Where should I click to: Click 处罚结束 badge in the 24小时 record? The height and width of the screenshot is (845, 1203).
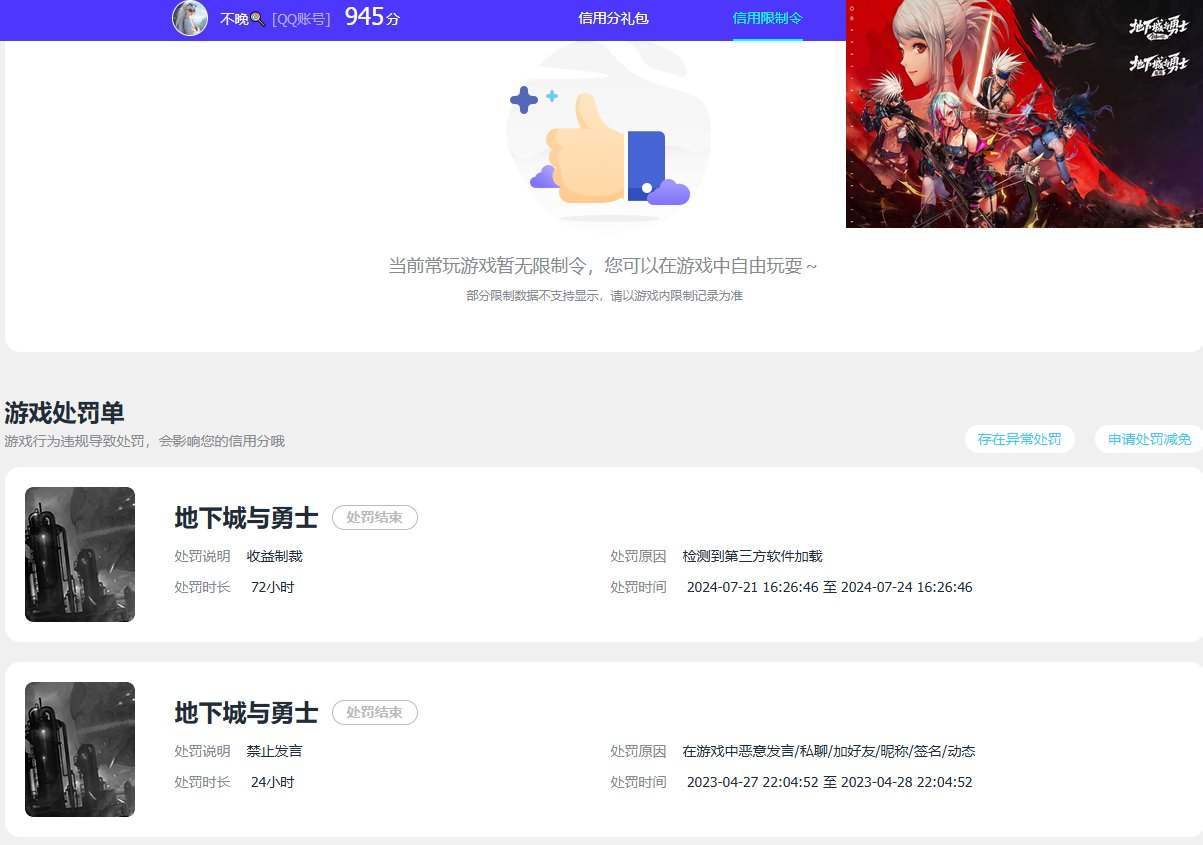click(x=375, y=713)
